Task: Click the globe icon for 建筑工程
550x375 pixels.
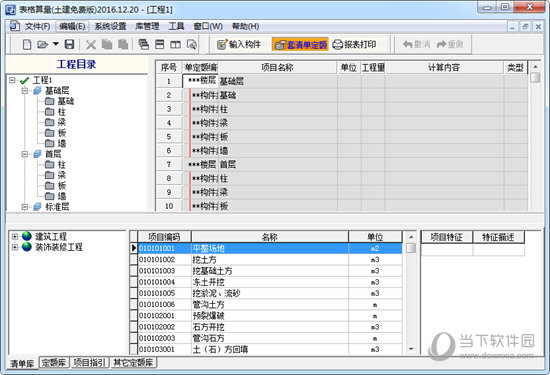Action: click(x=27, y=236)
